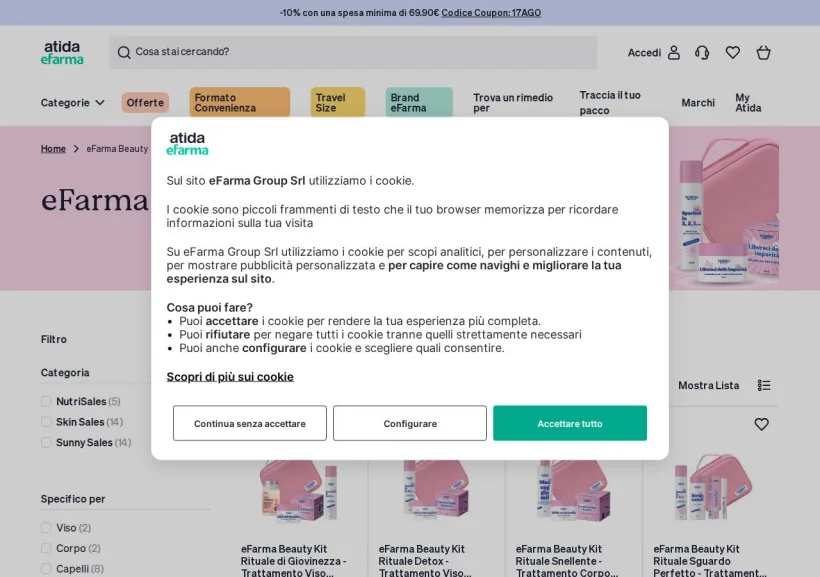Open the account user icon
Viewport: 820px width, 577px height.
(x=674, y=52)
